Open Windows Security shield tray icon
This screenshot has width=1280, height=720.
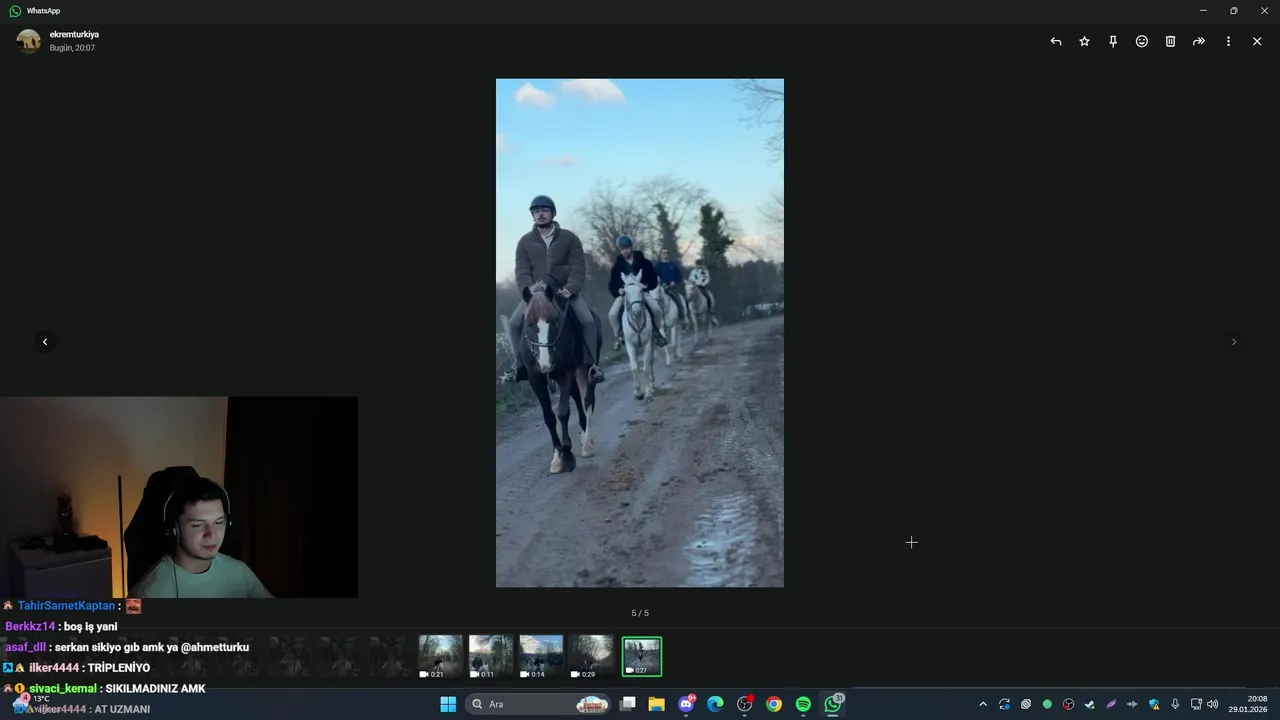[x=1154, y=704]
